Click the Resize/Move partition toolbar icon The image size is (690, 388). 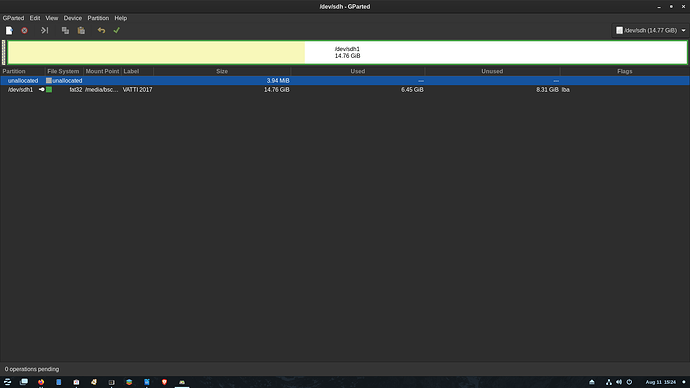coord(44,30)
